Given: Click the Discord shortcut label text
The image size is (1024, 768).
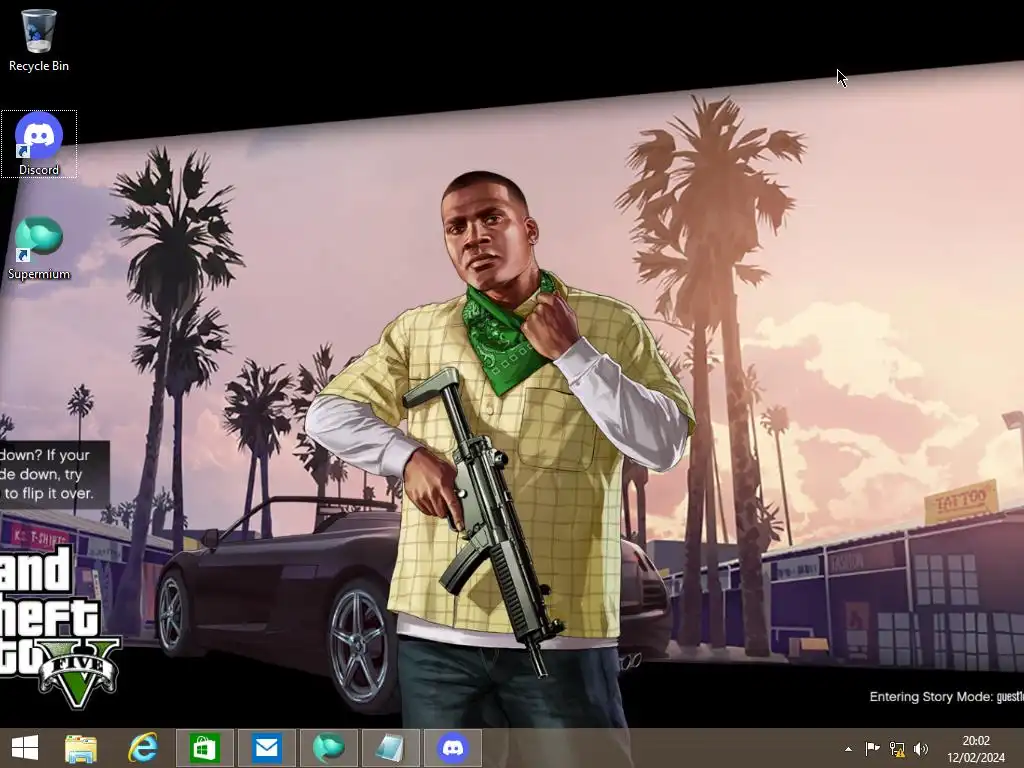Looking at the screenshot, I should [39, 170].
